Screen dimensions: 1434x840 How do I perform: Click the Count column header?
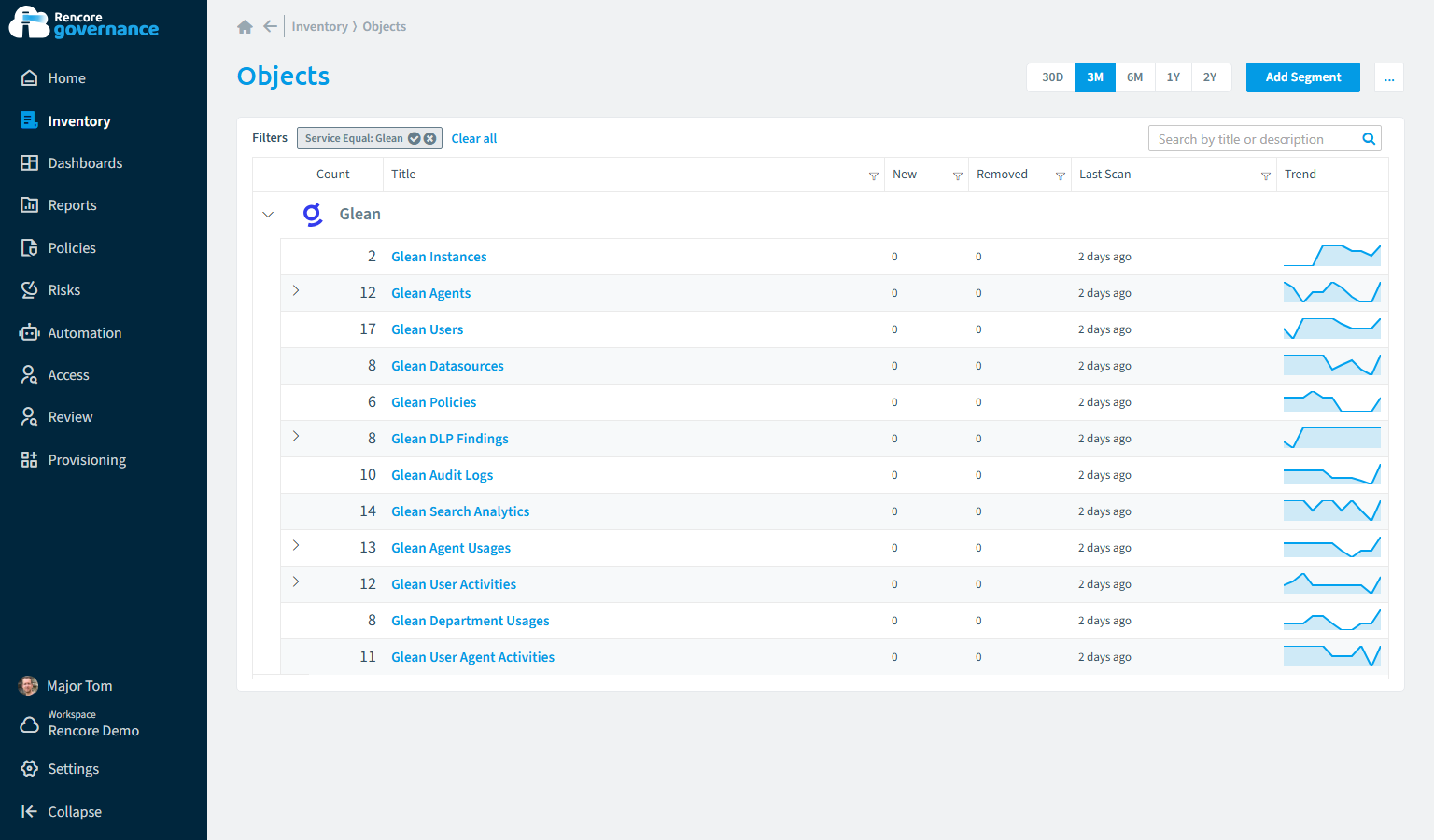pyautogui.click(x=333, y=175)
